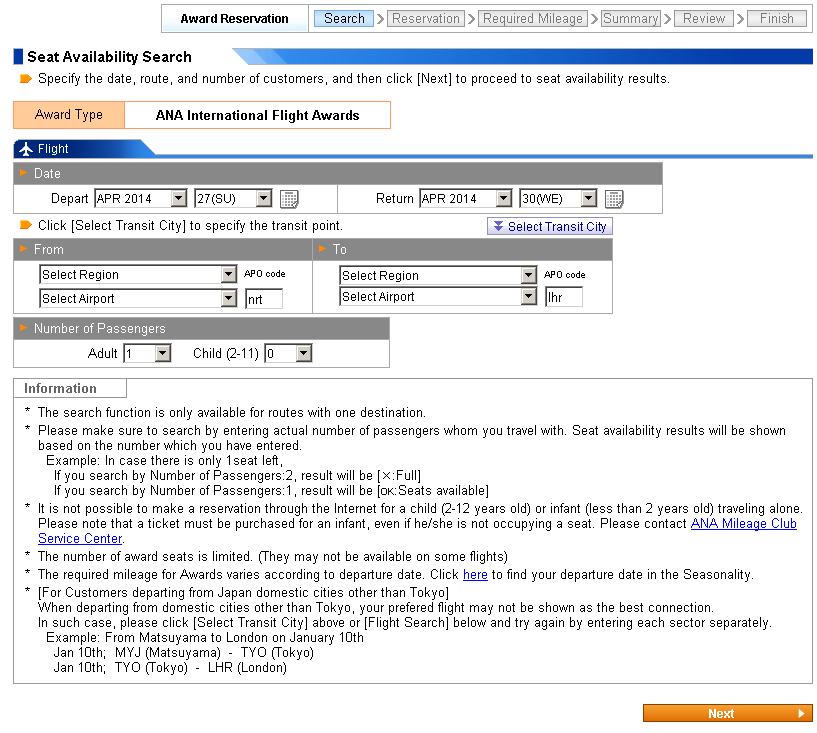Image resolution: width=817 pixels, height=733 pixels.
Task: Click the Select Transit City button
Action: 549,227
